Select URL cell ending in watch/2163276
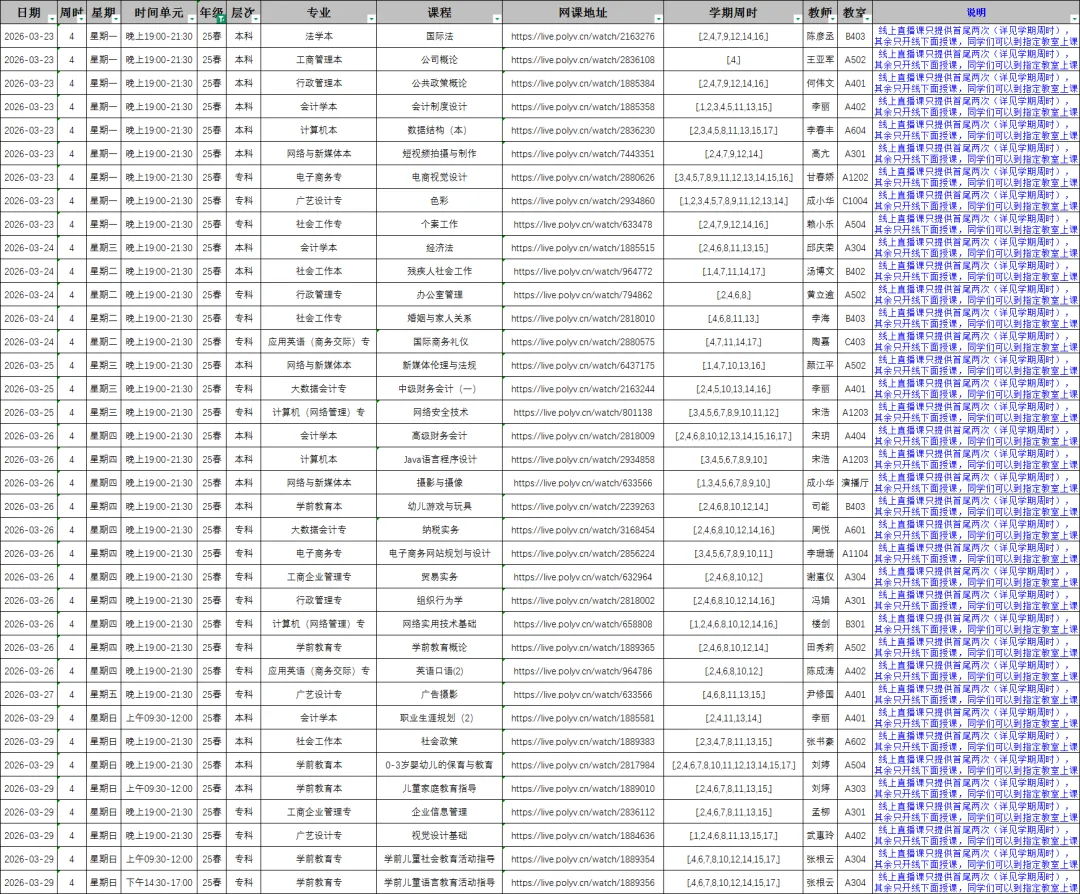The height and width of the screenshot is (894, 1080). pos(583,36)
